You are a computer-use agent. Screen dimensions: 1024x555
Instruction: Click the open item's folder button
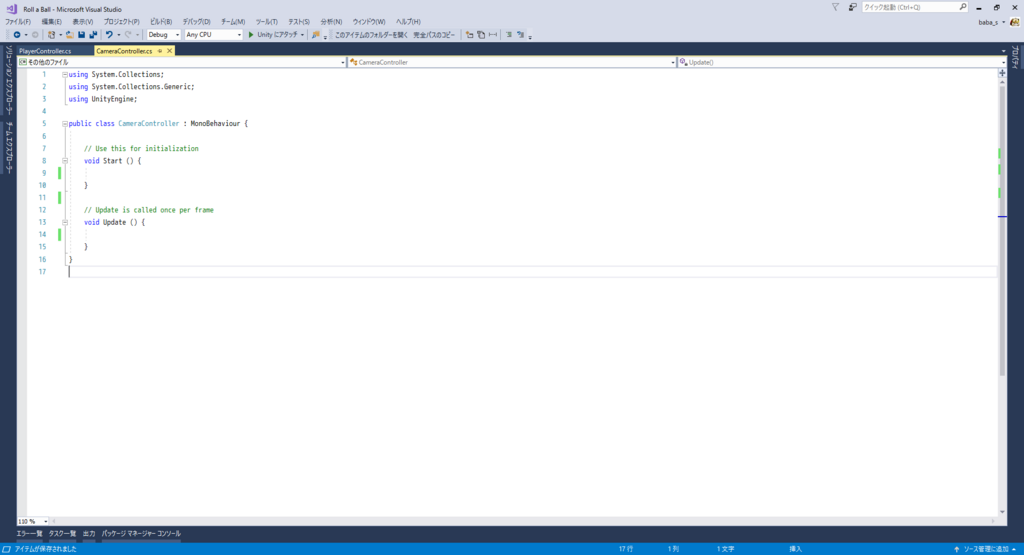point(371,35)
